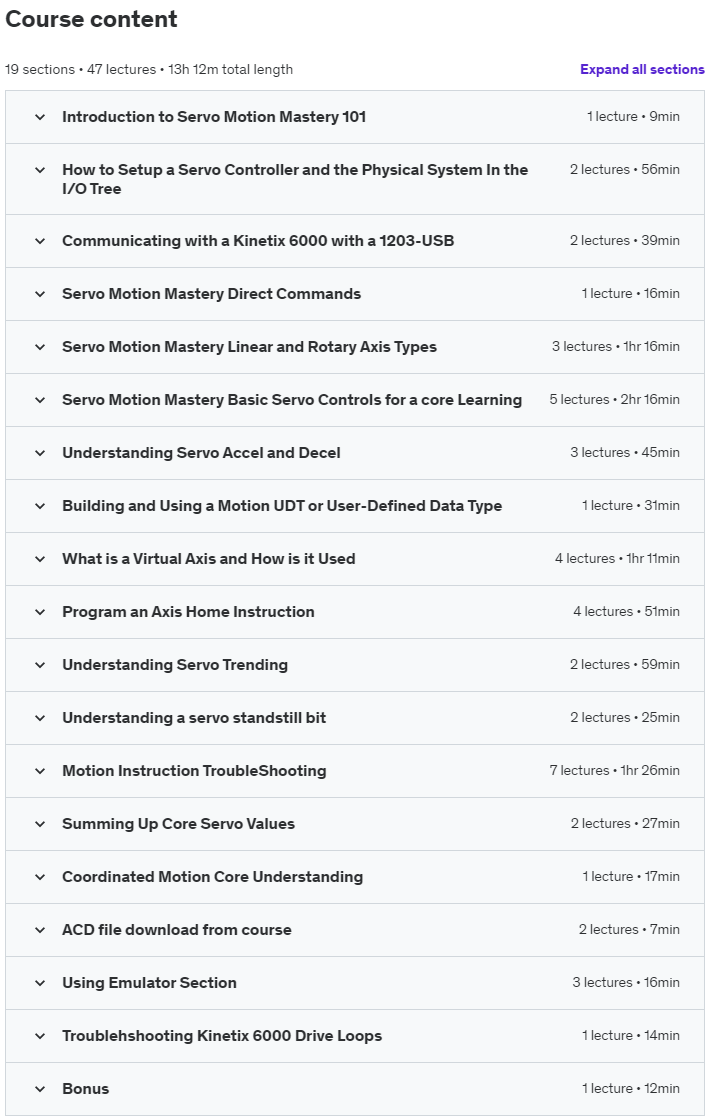
Task: Click chevron beside Servo Motion Mastery Direct Commands
Action: click(40, 294)
